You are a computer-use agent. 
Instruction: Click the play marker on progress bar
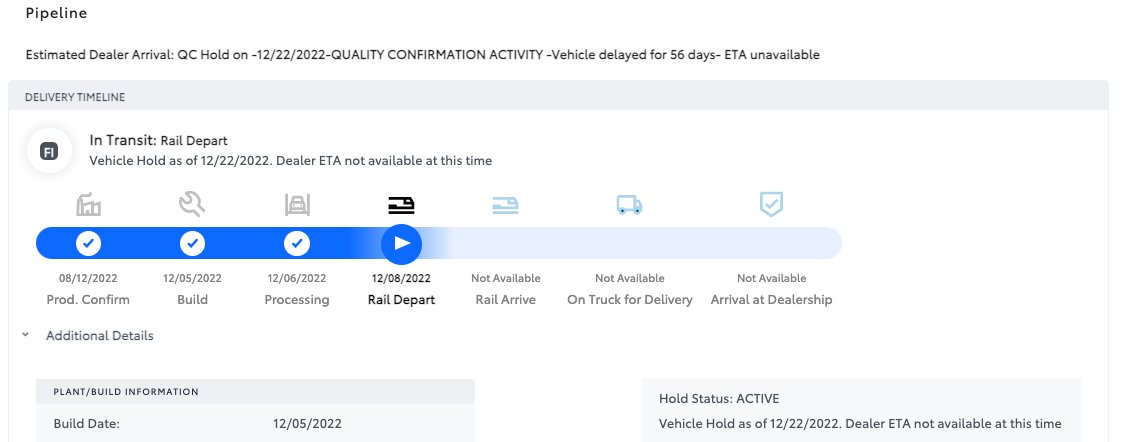(x=401, y=243)
